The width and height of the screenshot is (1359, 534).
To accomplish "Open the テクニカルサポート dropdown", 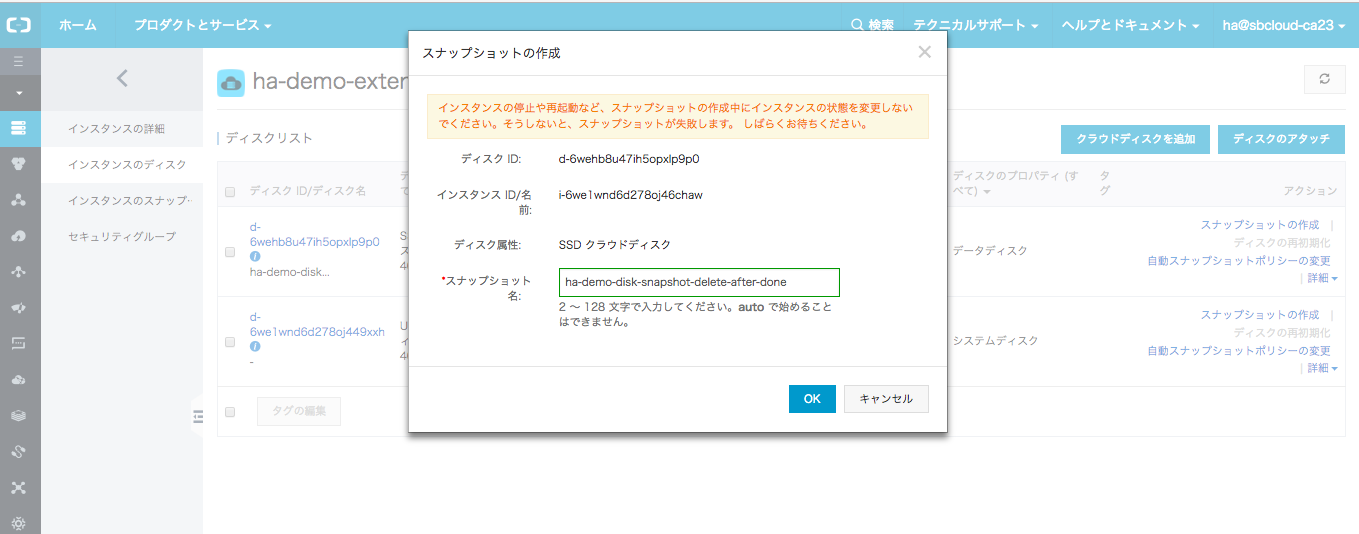I will point(976,25).
